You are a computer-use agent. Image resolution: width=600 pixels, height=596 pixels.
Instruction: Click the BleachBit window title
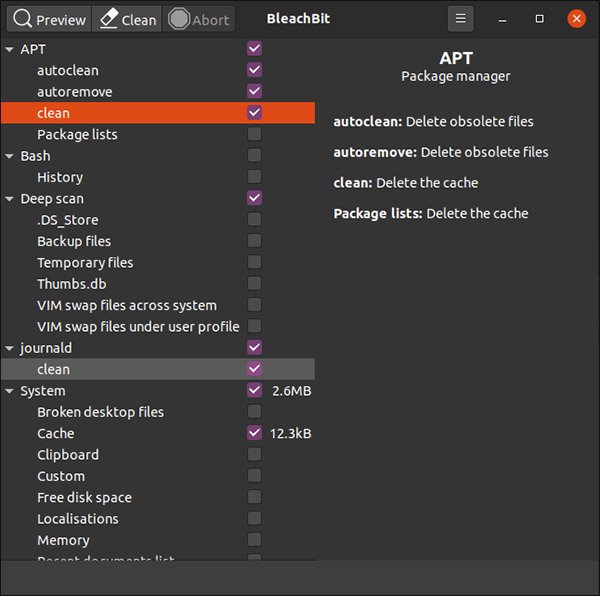click(298, 19)
